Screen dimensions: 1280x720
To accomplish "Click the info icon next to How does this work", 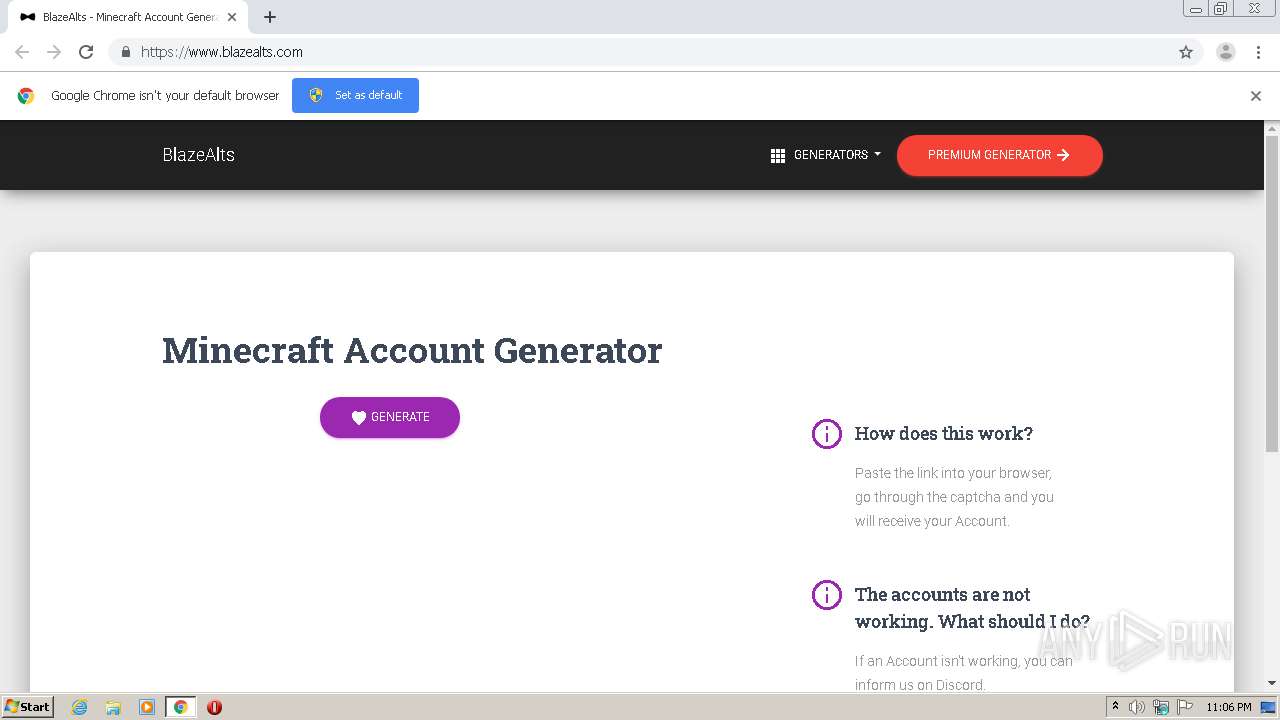I will pos(826,434).
